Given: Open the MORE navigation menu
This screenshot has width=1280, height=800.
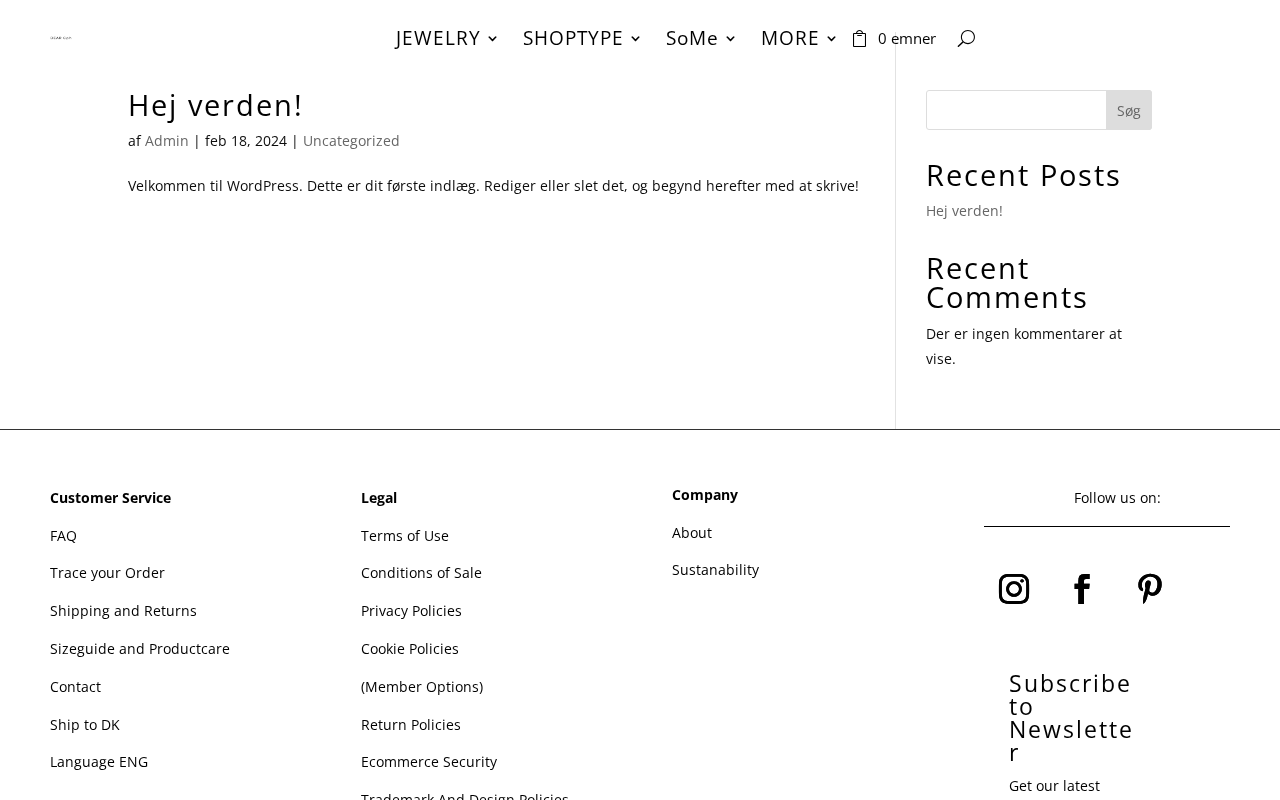Looking at the screenshot, I should click(798, 38).
